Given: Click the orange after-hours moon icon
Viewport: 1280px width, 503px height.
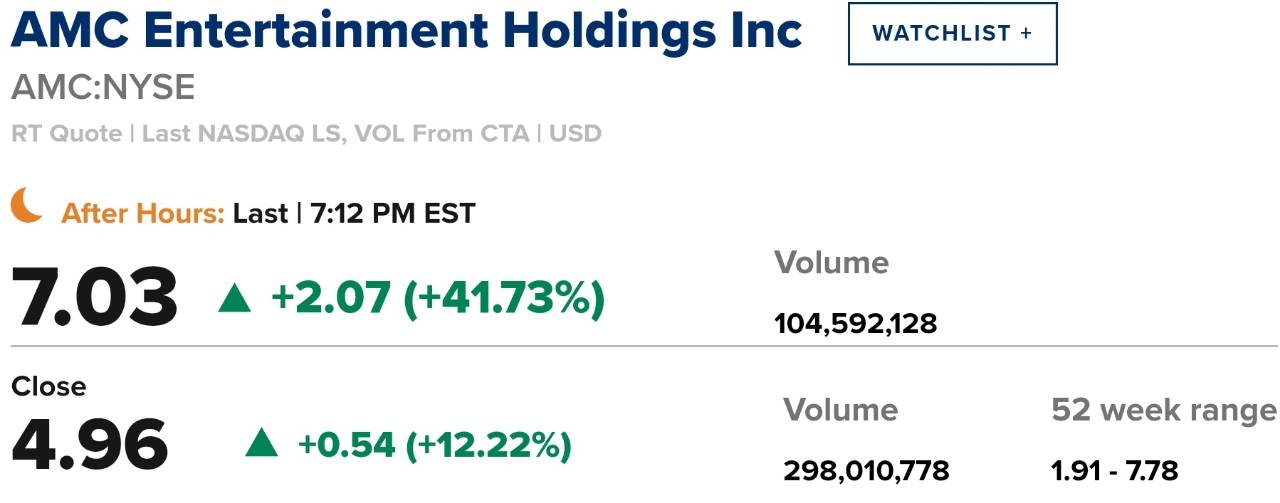Looking at the screenshot, I should (x=27, y=206).
